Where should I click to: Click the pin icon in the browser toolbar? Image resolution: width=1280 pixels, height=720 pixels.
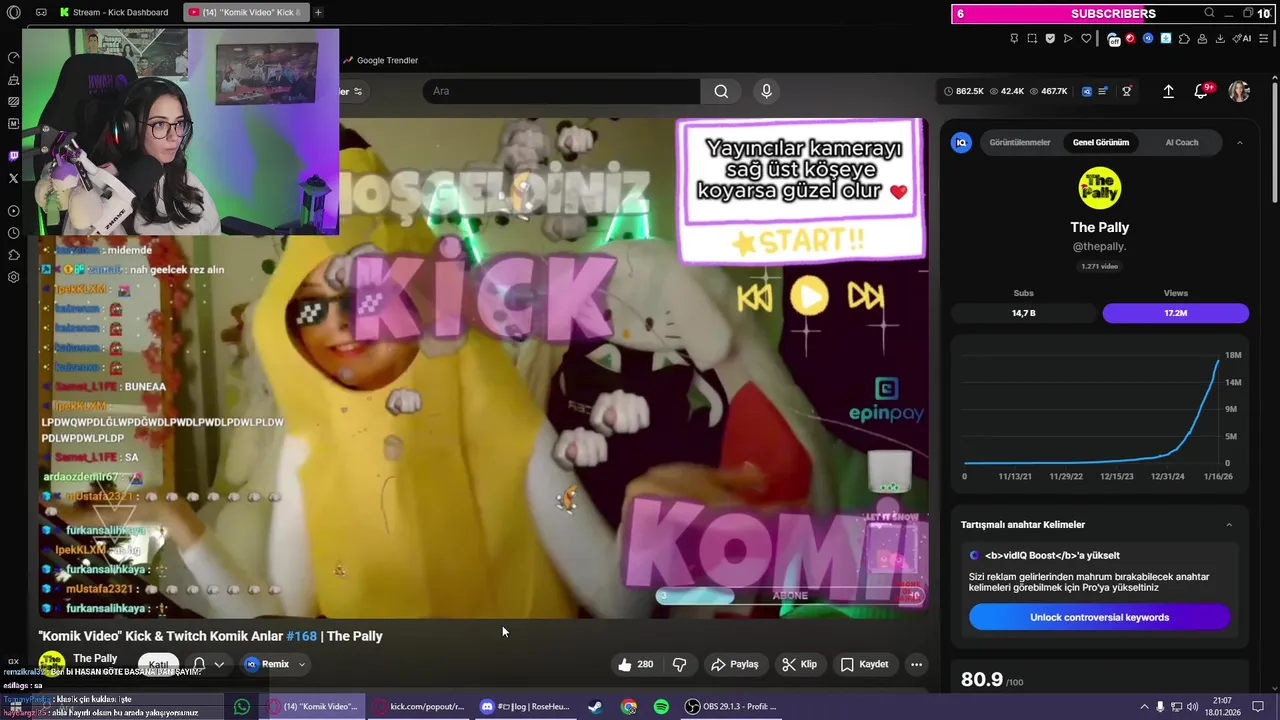tap(1014, 38)
